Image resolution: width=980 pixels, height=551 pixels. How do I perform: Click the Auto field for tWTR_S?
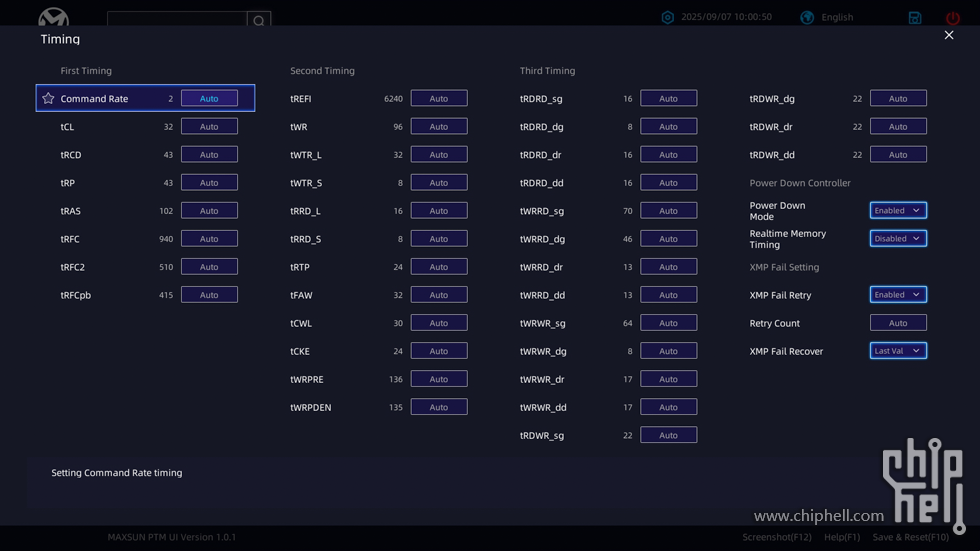click(x=439, y=182)
